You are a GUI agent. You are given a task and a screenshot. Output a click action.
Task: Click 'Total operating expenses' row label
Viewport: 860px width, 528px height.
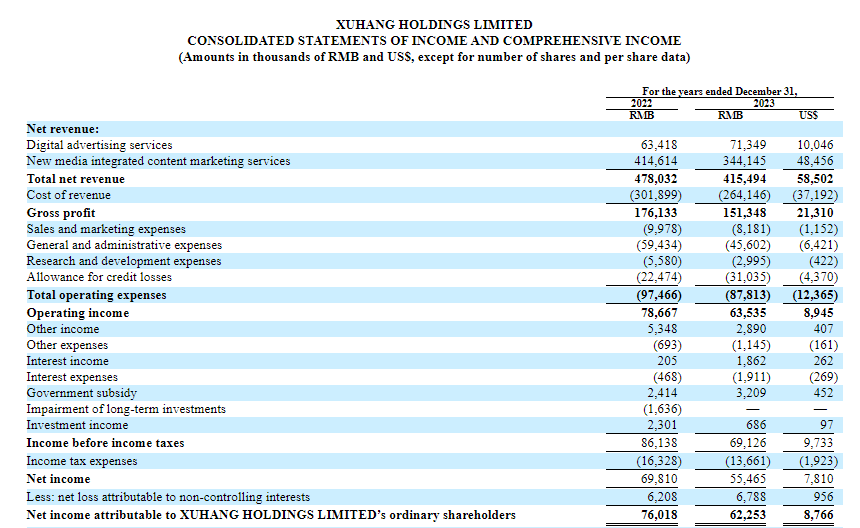click(96, 295)
